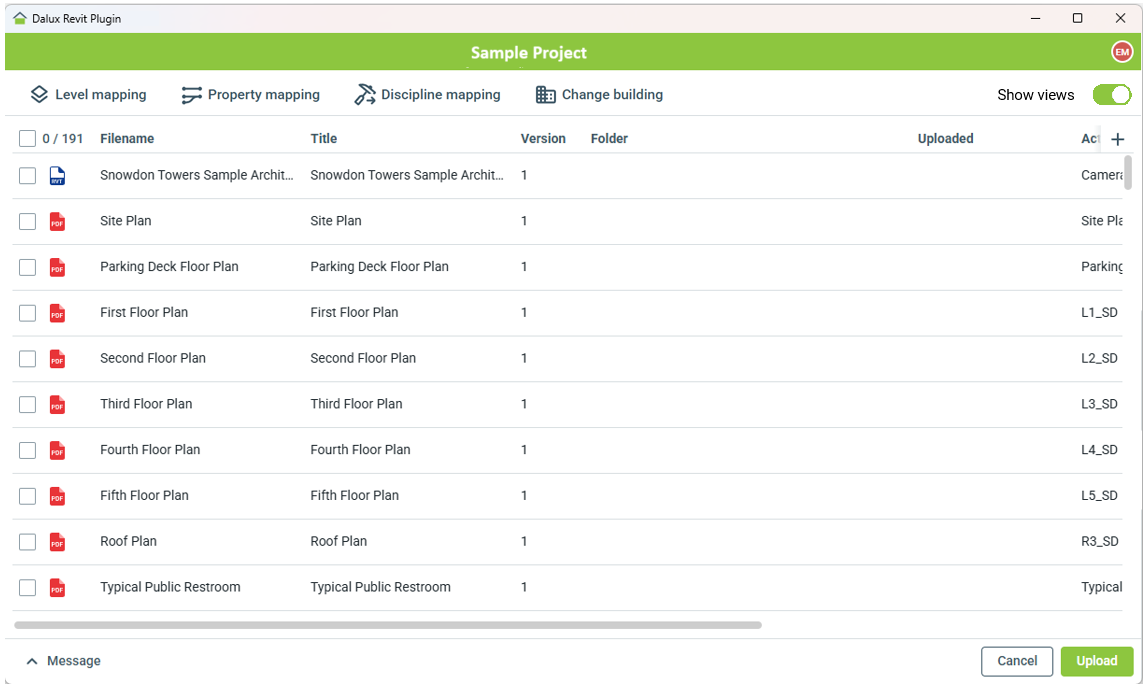Click the Fourth Floor Plan title cell

(360, 449)
